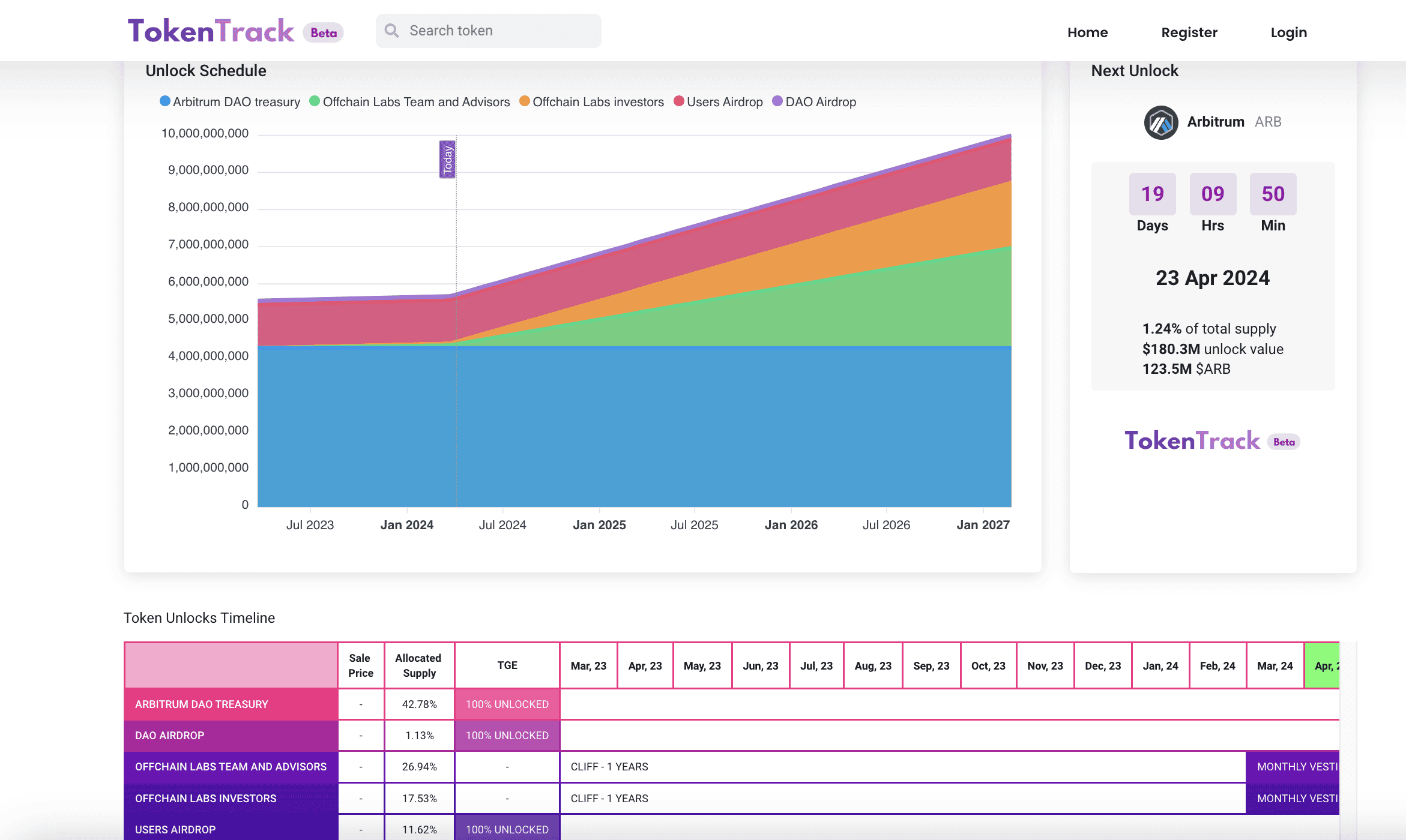Click the TokenTrack logo under Next Unlock
The image size is (1406, 840).
coord(1192,441)
